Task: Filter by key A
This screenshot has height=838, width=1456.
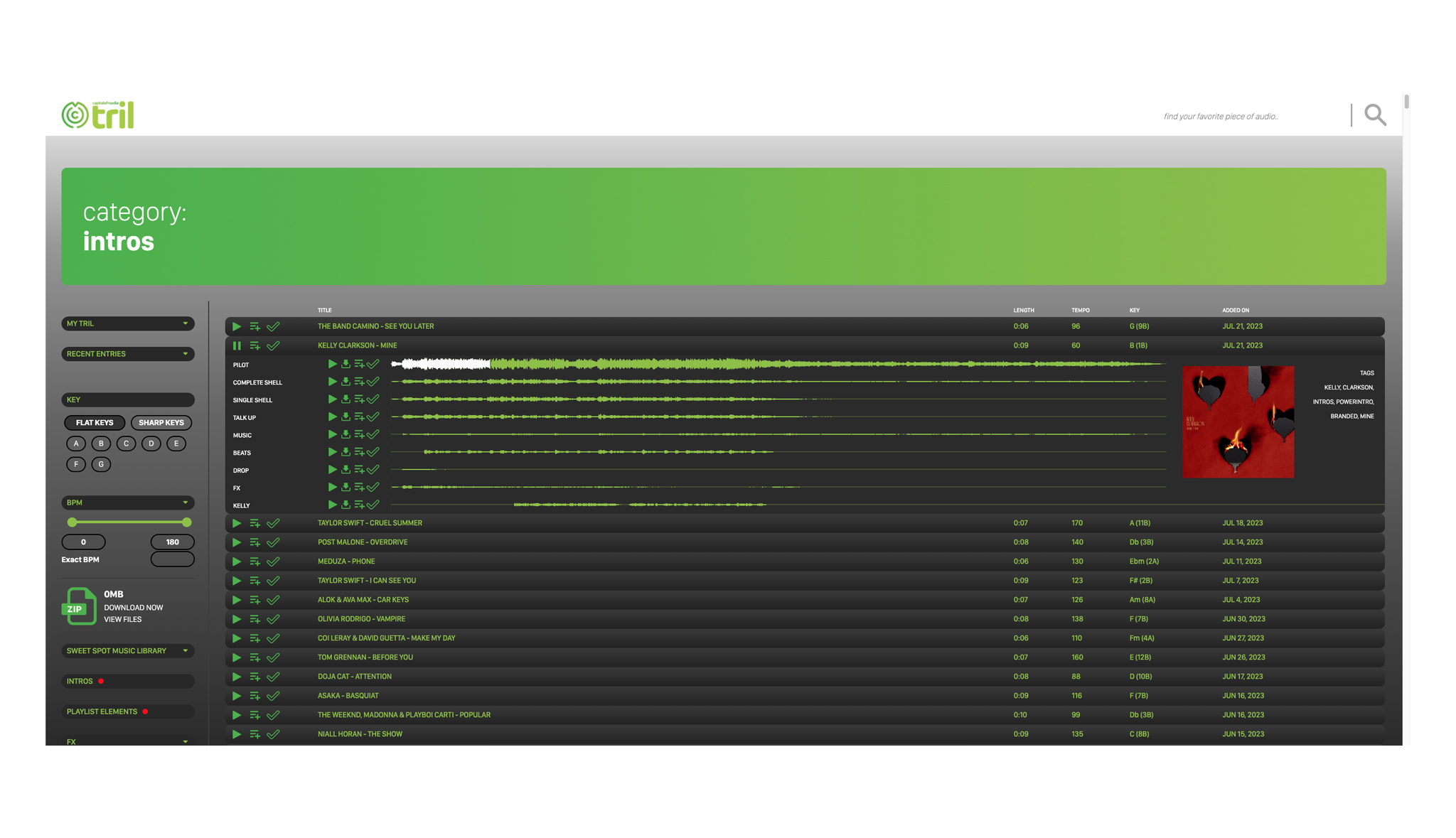Action: point(76,444)
